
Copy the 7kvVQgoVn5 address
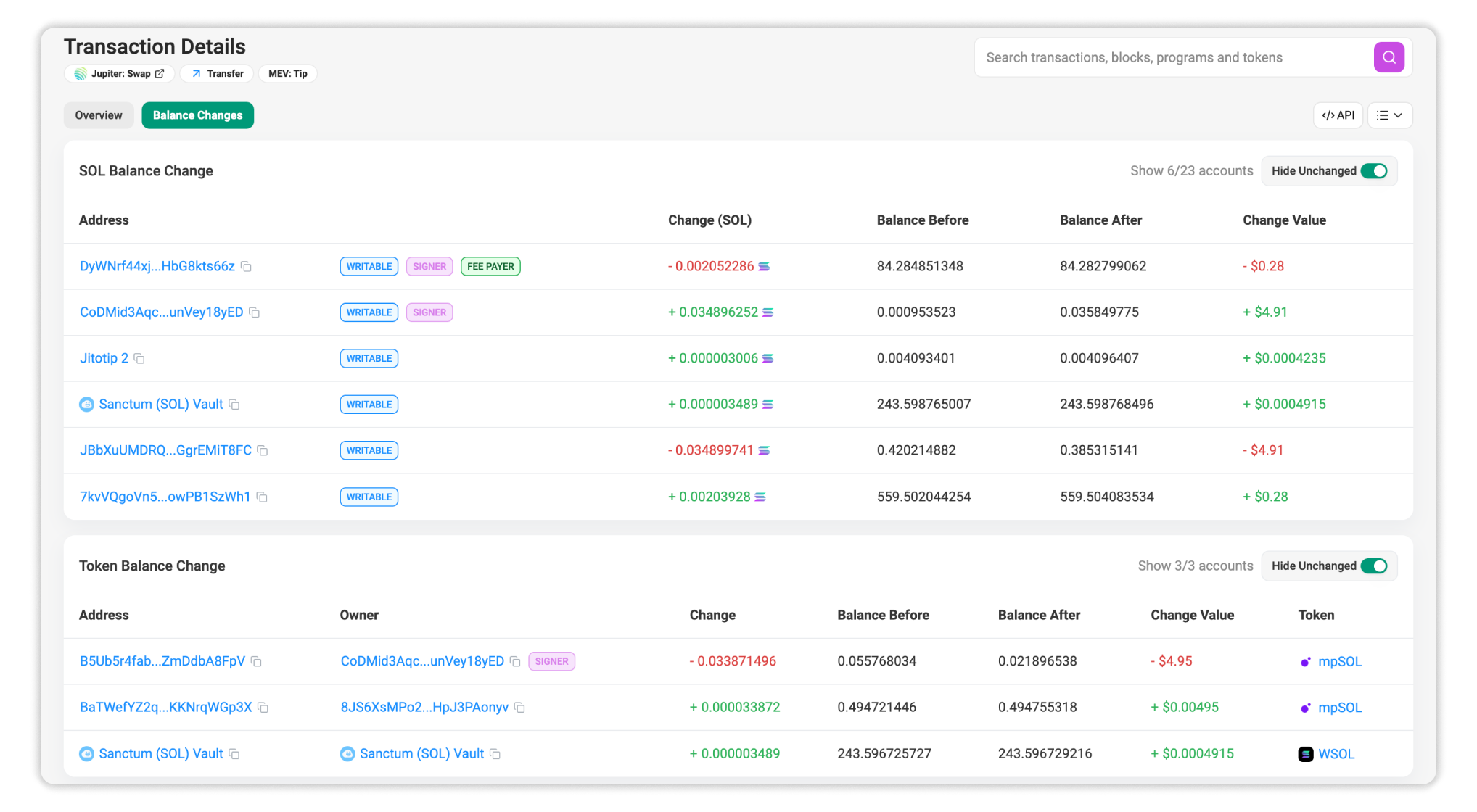[261, 497]
